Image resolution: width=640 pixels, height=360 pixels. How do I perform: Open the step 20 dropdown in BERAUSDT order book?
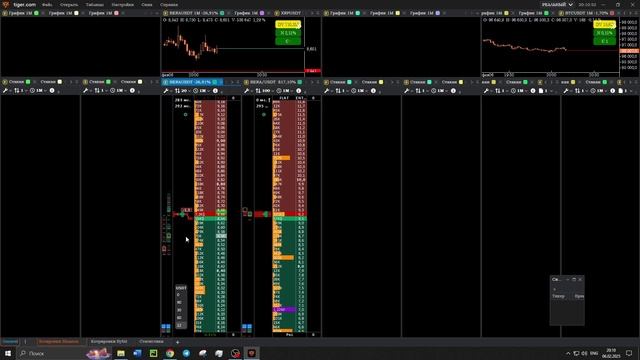[186, 91]
